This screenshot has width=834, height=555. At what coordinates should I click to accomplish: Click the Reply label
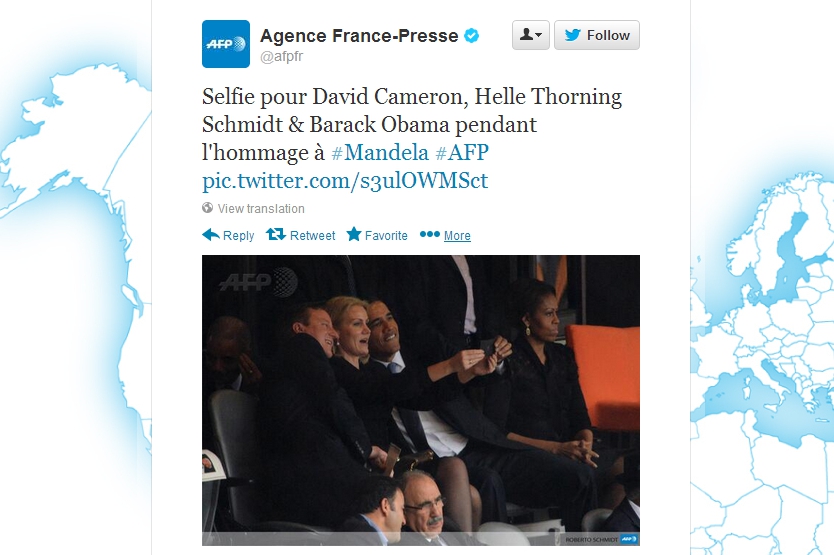click(x=238, y=235)
